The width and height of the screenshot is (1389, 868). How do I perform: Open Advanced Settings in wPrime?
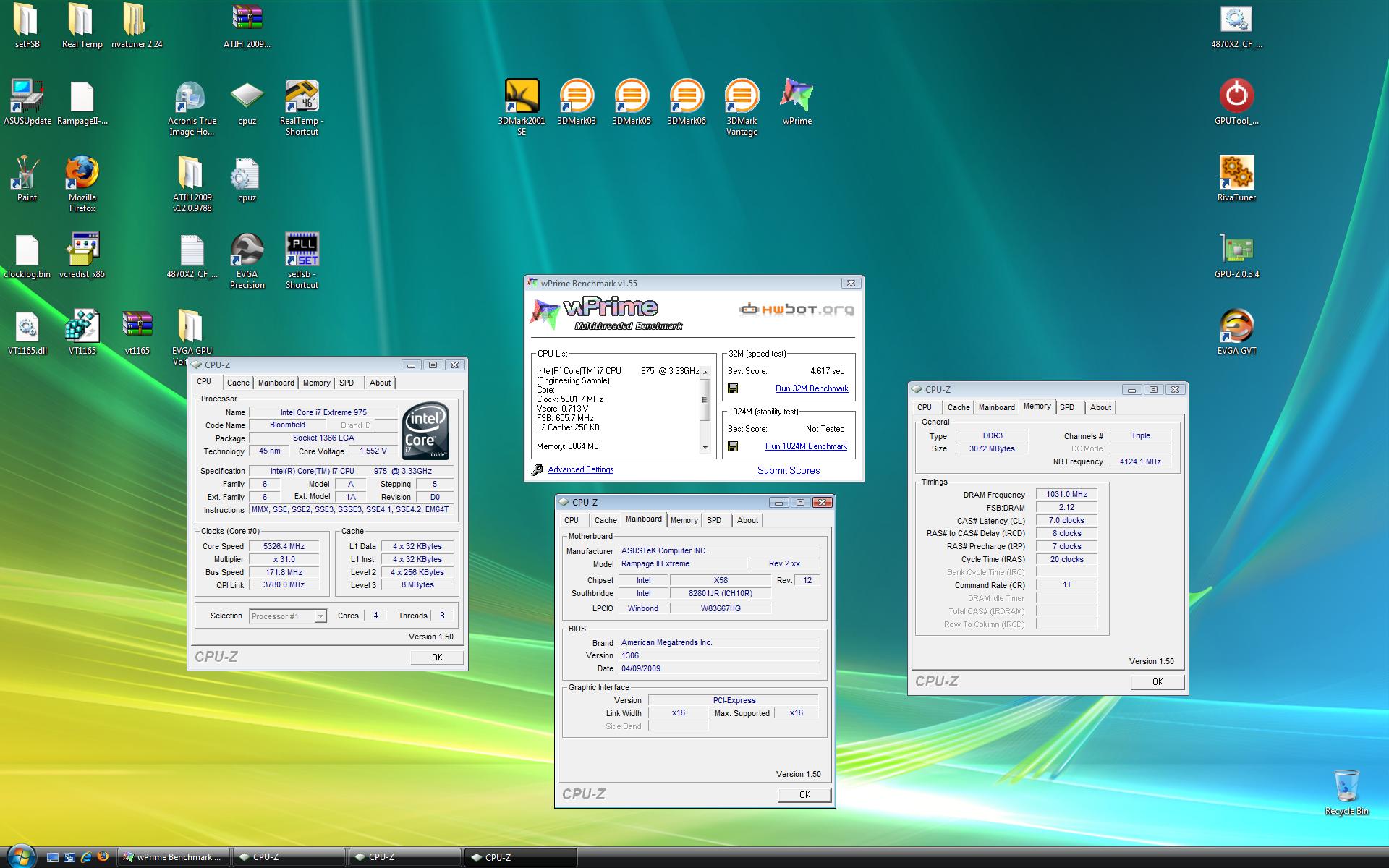click(x=580, y=469)
